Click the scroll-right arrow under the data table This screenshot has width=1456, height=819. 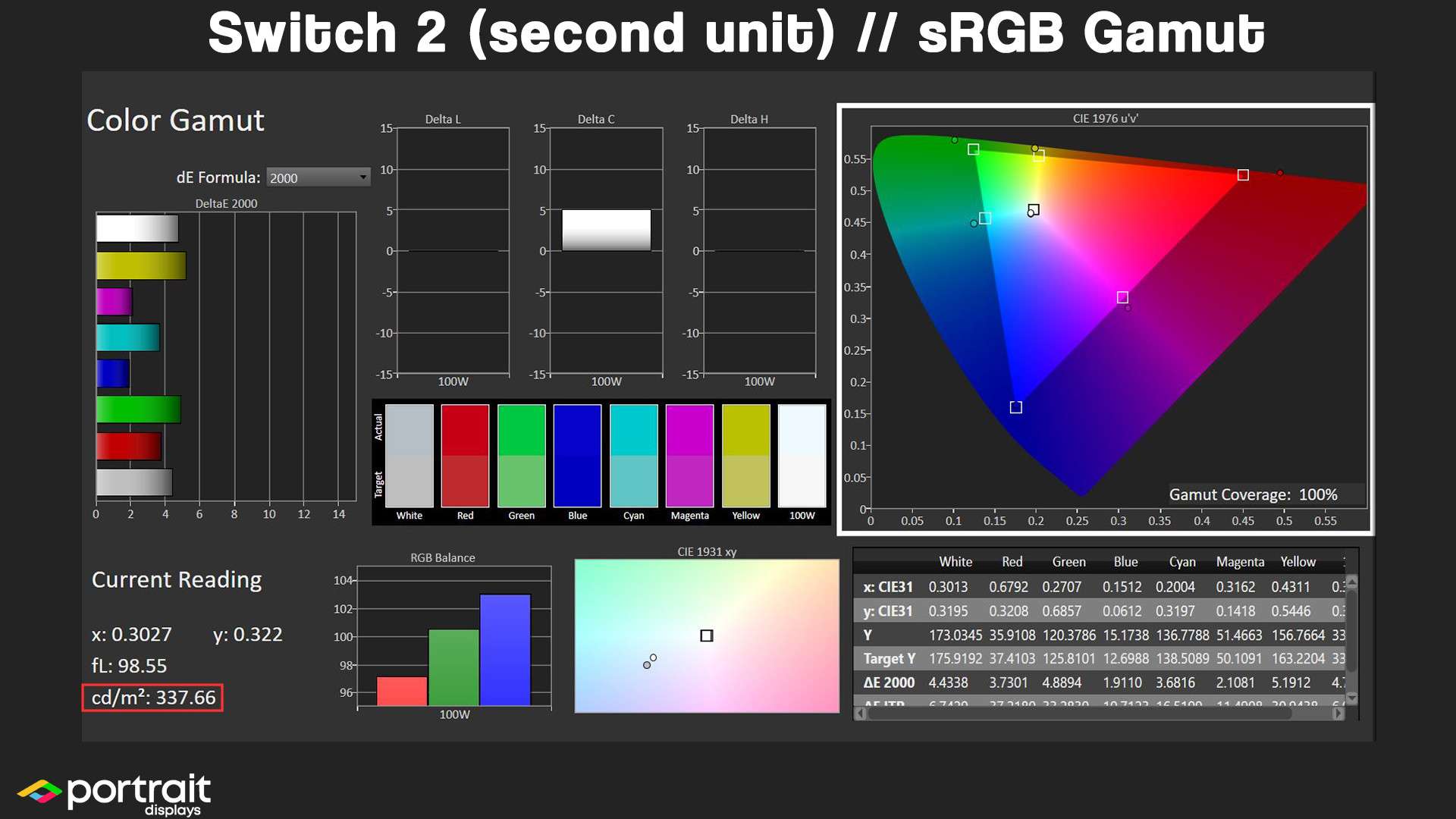pyautogui.click(x=1338, y=713)
